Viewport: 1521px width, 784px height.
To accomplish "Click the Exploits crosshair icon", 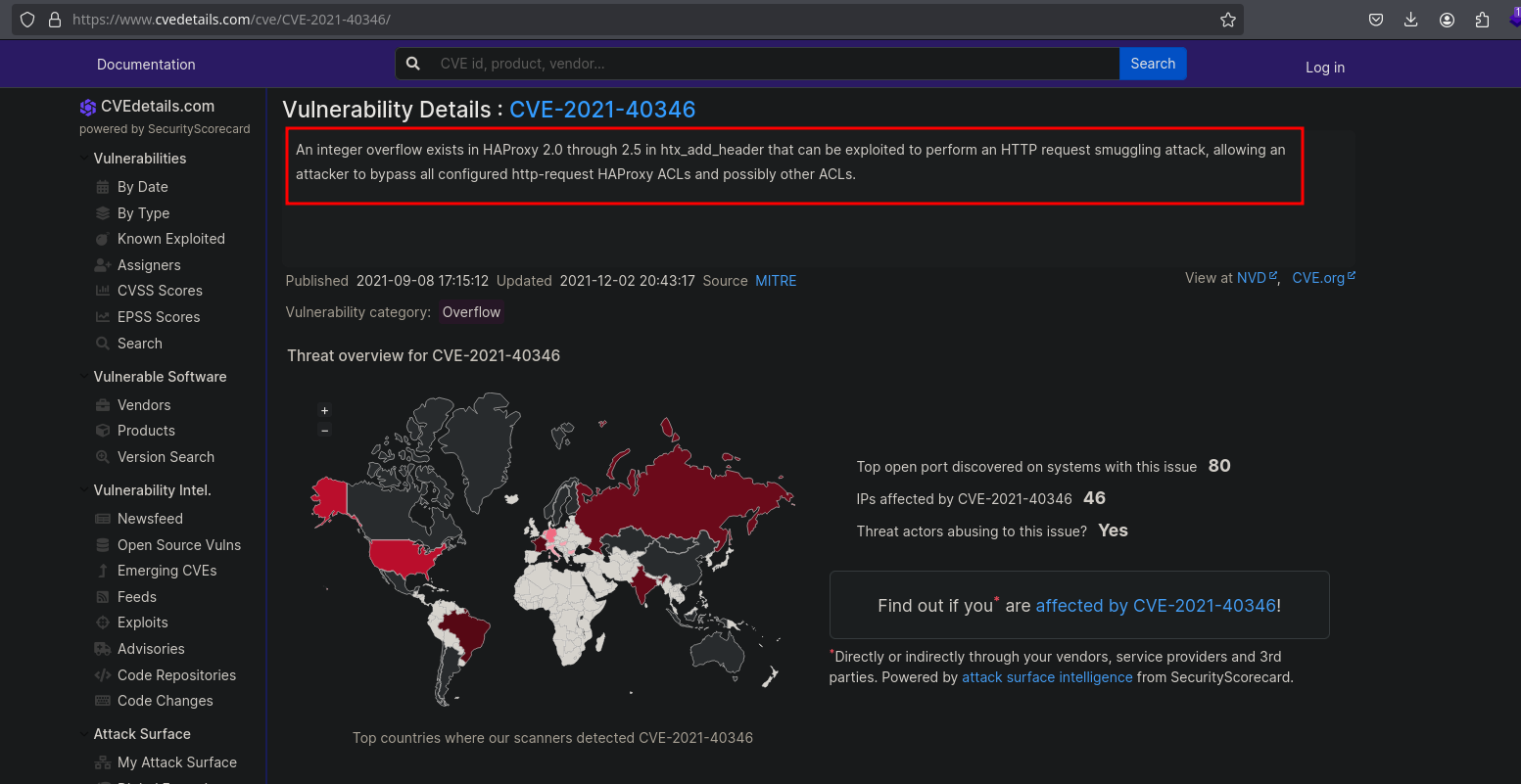I will pos(103,623).
